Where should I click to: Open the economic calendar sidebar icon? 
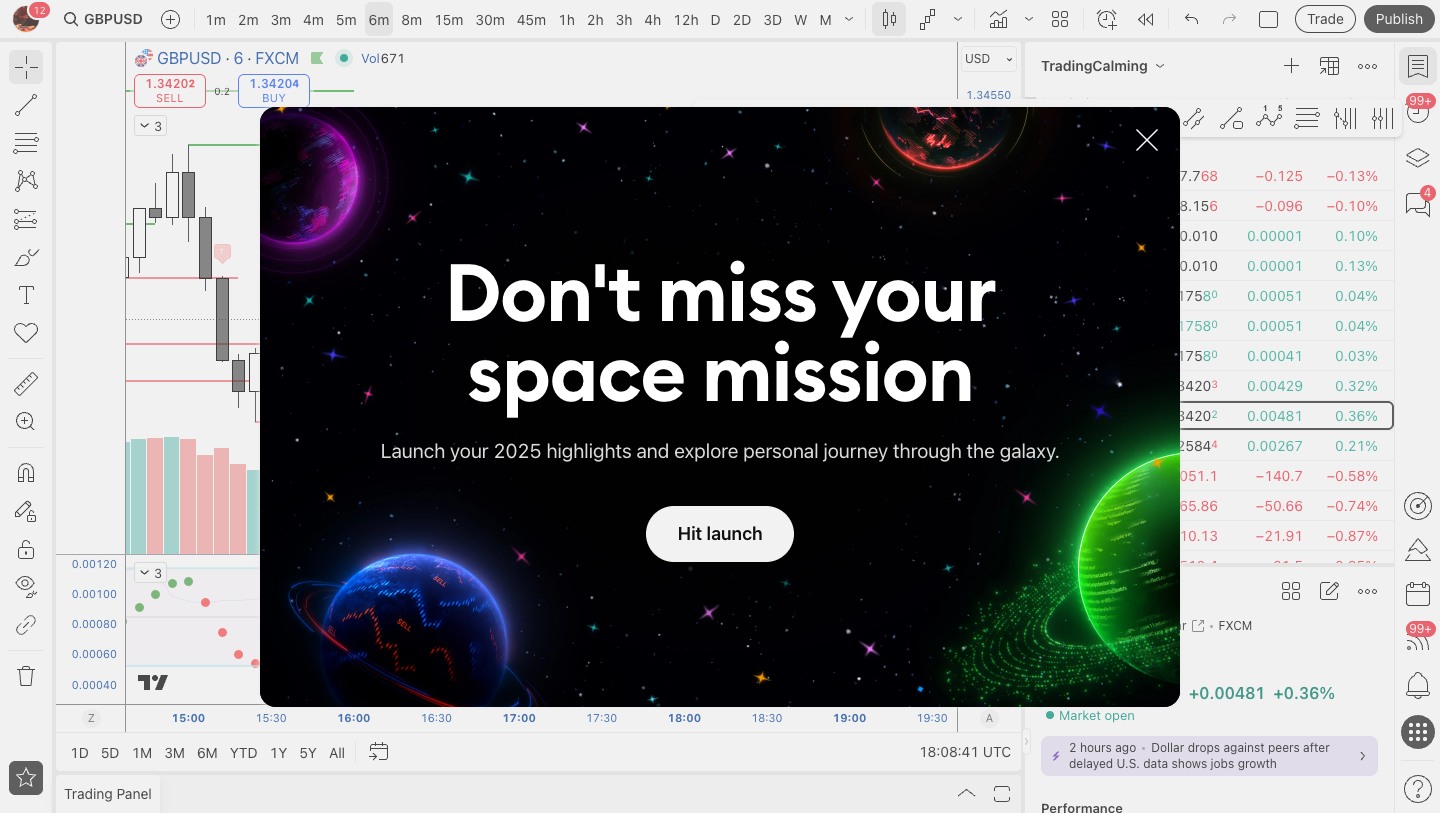coord(1417,594)
